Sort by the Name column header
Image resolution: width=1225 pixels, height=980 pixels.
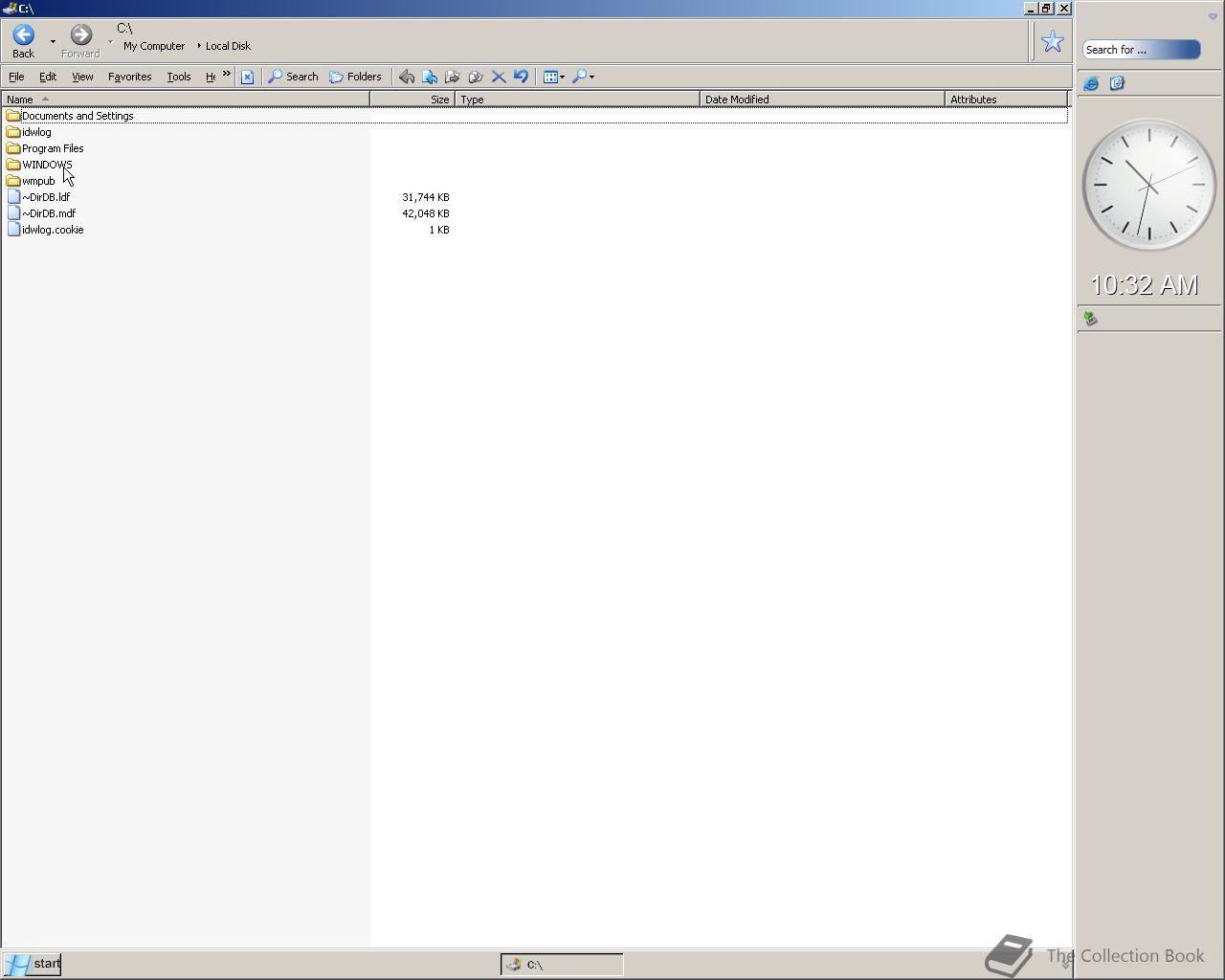pos(186,99)
